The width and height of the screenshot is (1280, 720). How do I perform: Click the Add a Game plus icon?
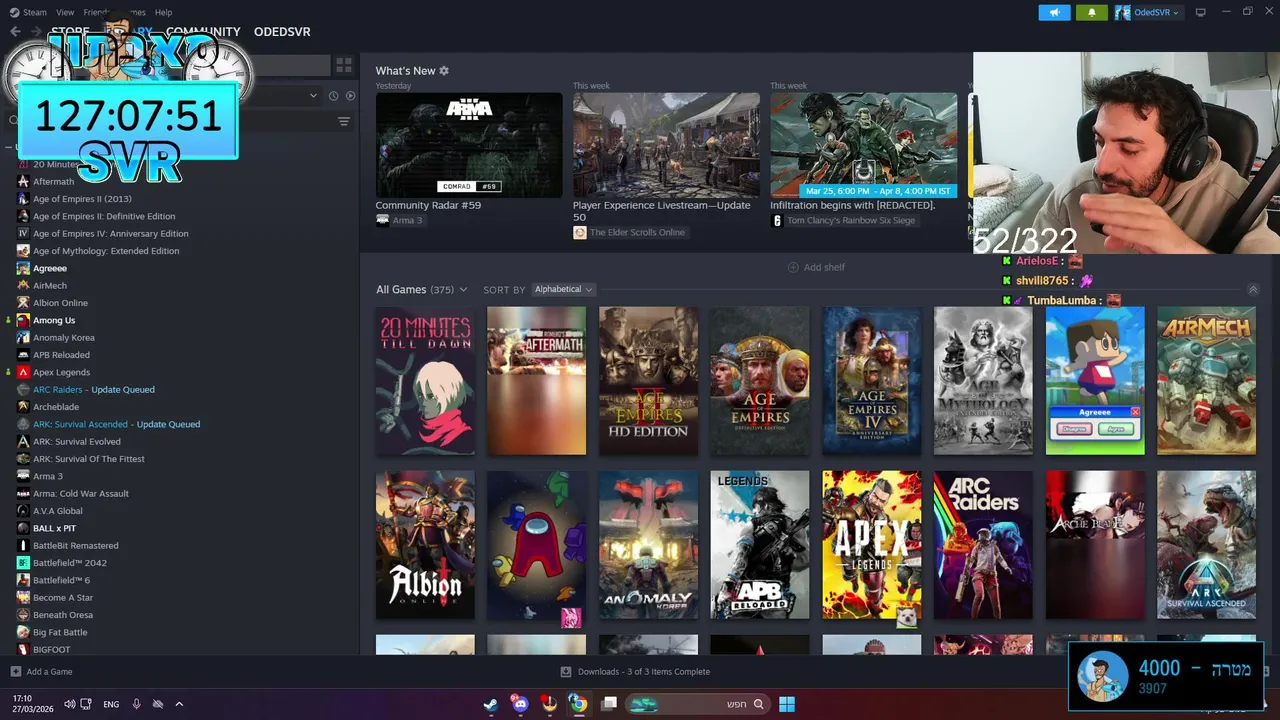coord(15,672)
